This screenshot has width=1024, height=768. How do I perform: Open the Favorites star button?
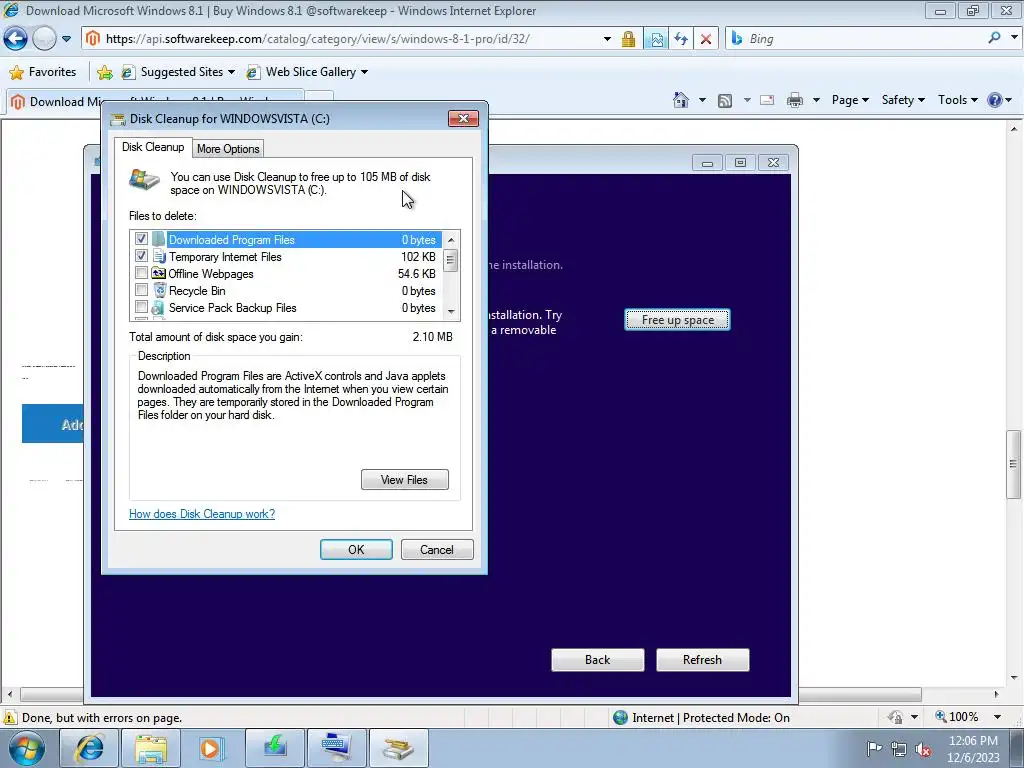[x=43, y=72]
